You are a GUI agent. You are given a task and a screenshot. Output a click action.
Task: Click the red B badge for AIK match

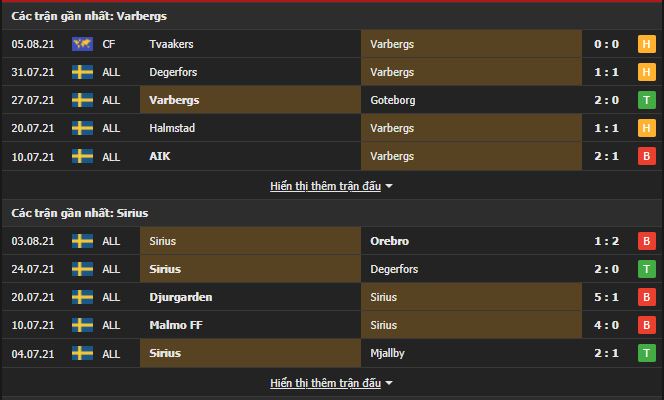pyautogui.click(x=646, y=157)
